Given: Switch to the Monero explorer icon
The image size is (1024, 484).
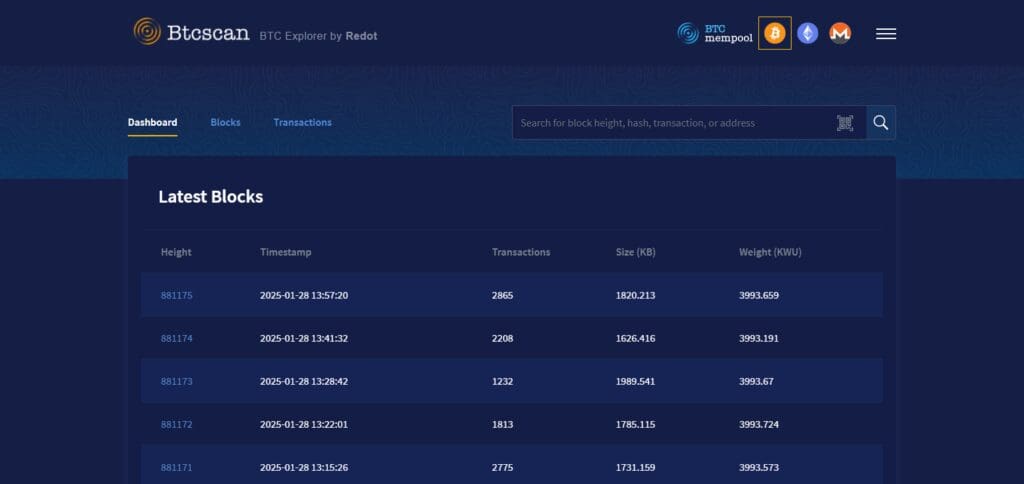Looking at the screenshot, I should pos(840,33).
